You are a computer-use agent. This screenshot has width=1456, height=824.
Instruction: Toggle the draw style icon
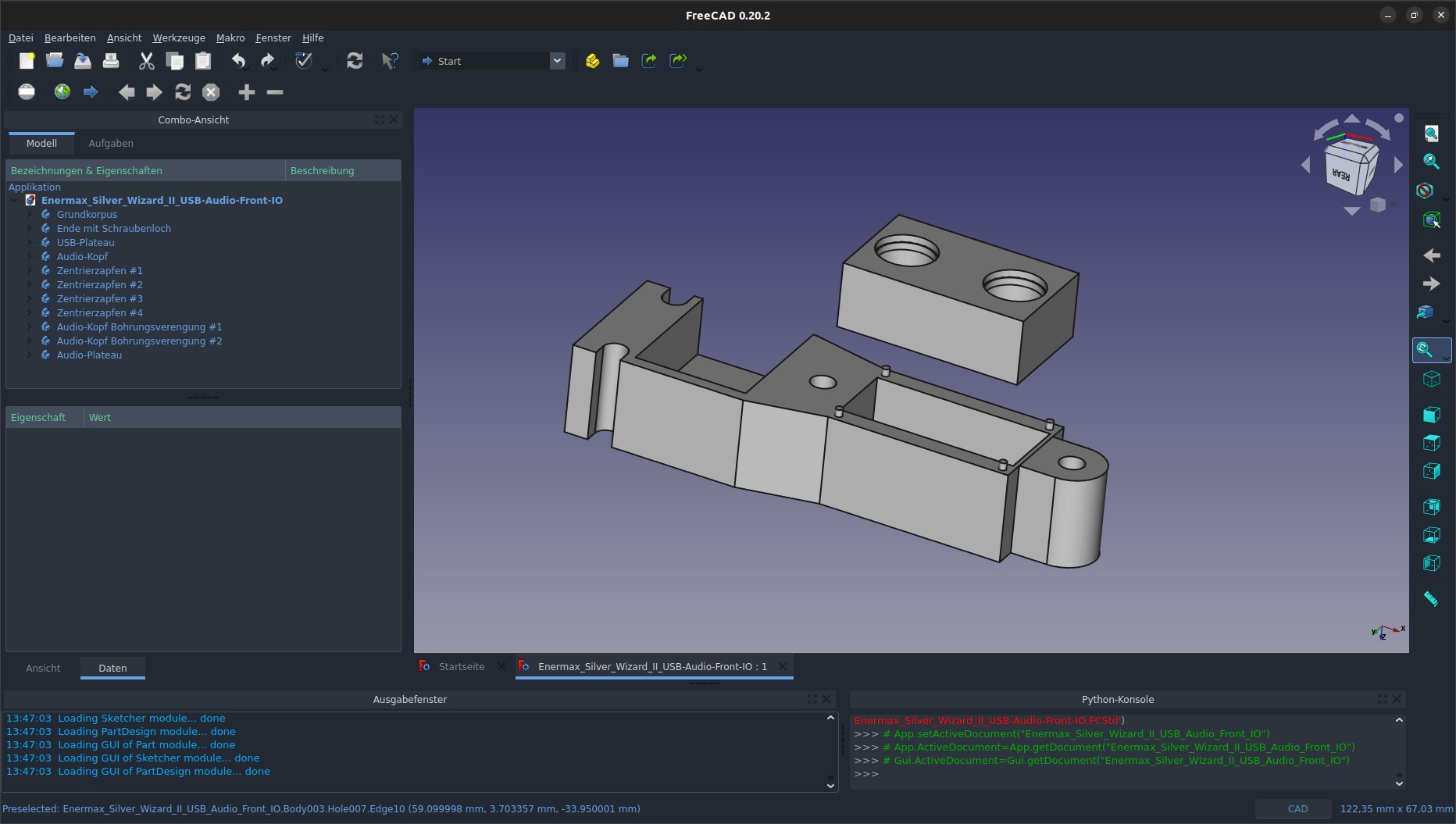pos(1425,191)
